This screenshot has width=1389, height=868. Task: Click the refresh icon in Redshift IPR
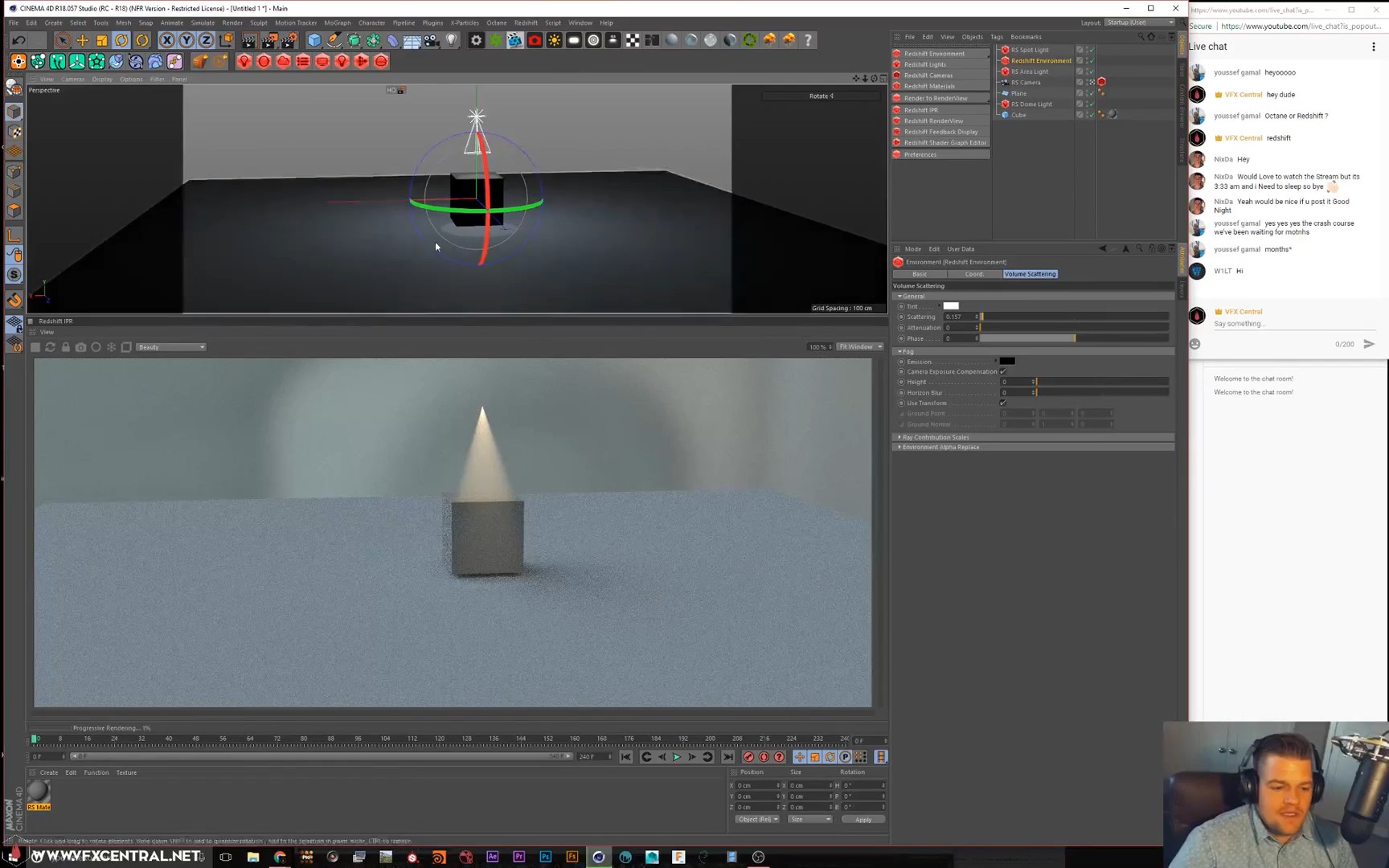pyautogui.click(x=50, y=347)
